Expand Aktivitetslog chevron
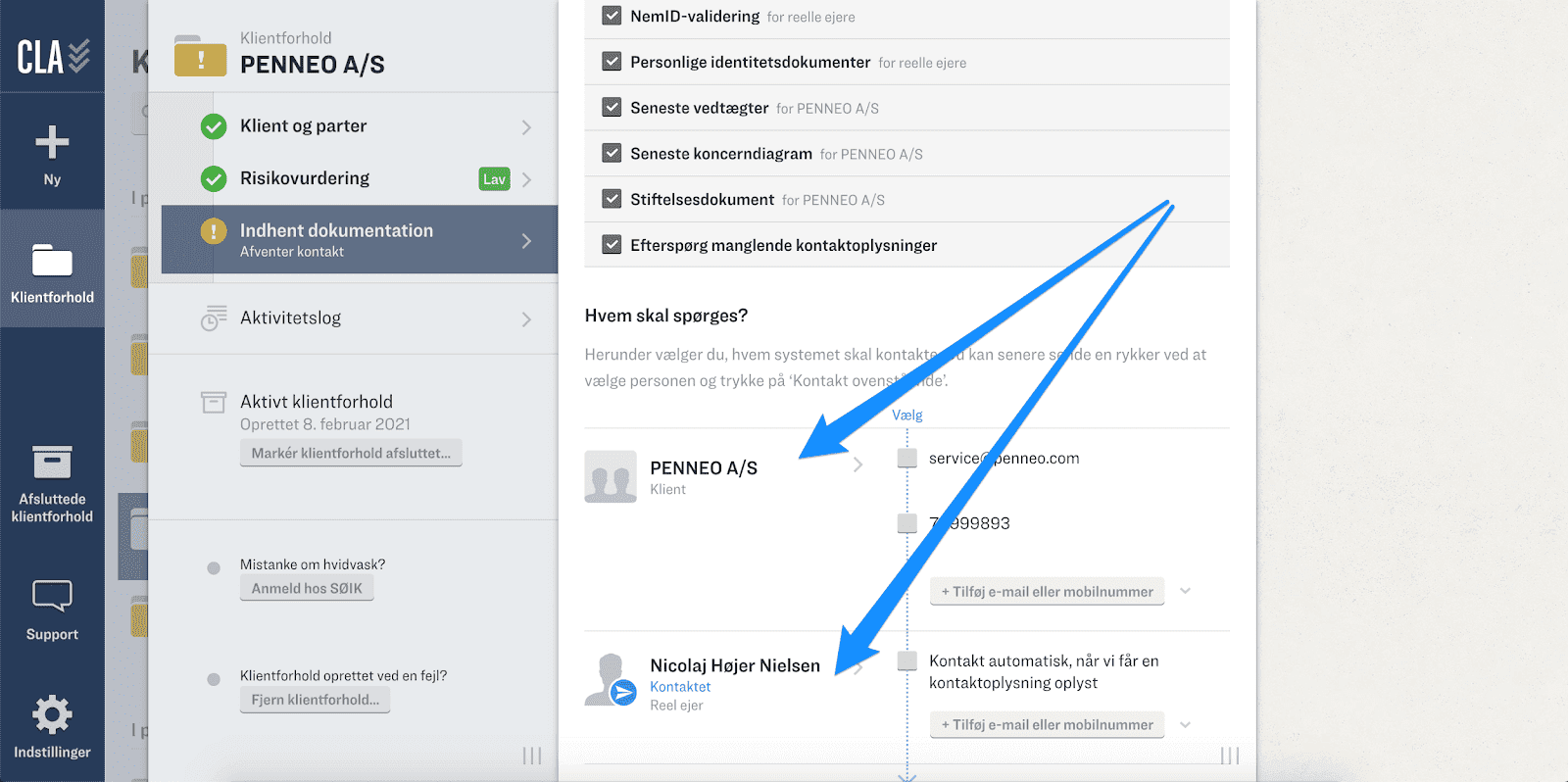Screen dimensions: 1568x782 [526, 319]
